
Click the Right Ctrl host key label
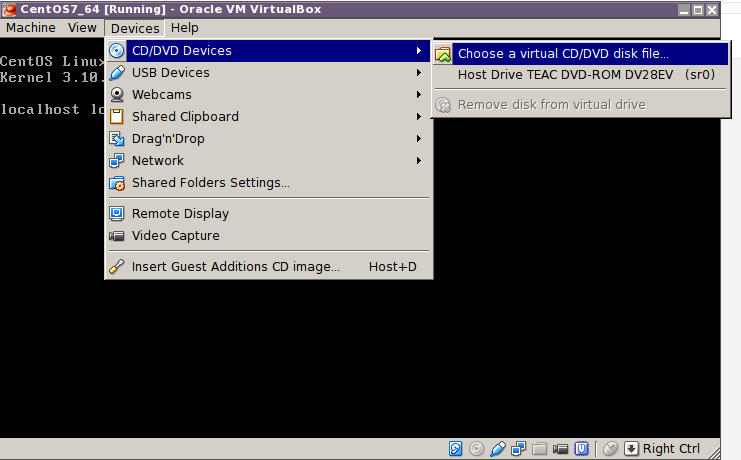pyautogui.click(x=672, y=449)
